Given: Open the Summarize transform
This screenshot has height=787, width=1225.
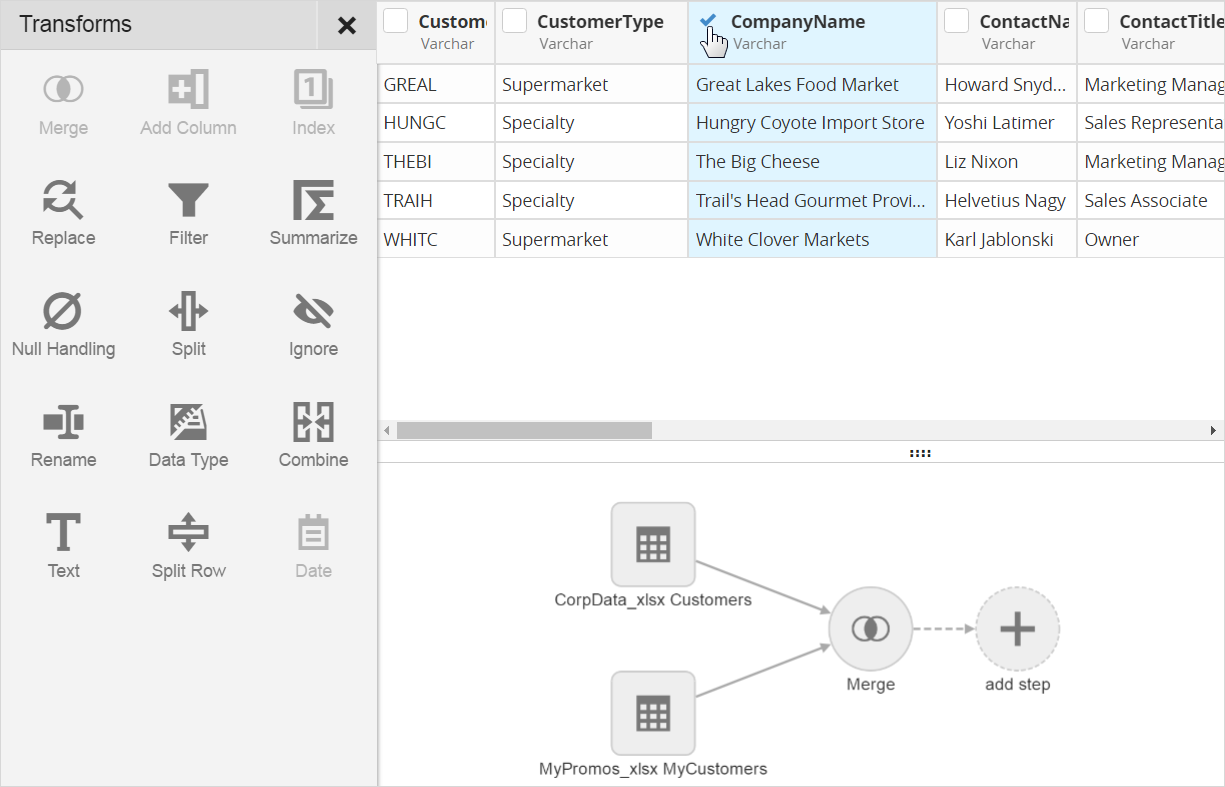Looking at the screenshot, I should click(313, 201).
